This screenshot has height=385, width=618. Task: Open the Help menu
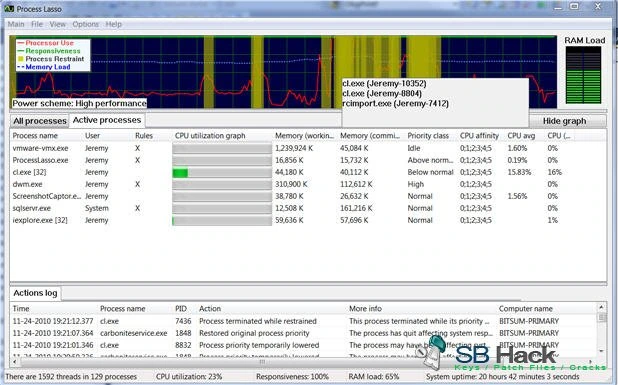tap(114, 24)
